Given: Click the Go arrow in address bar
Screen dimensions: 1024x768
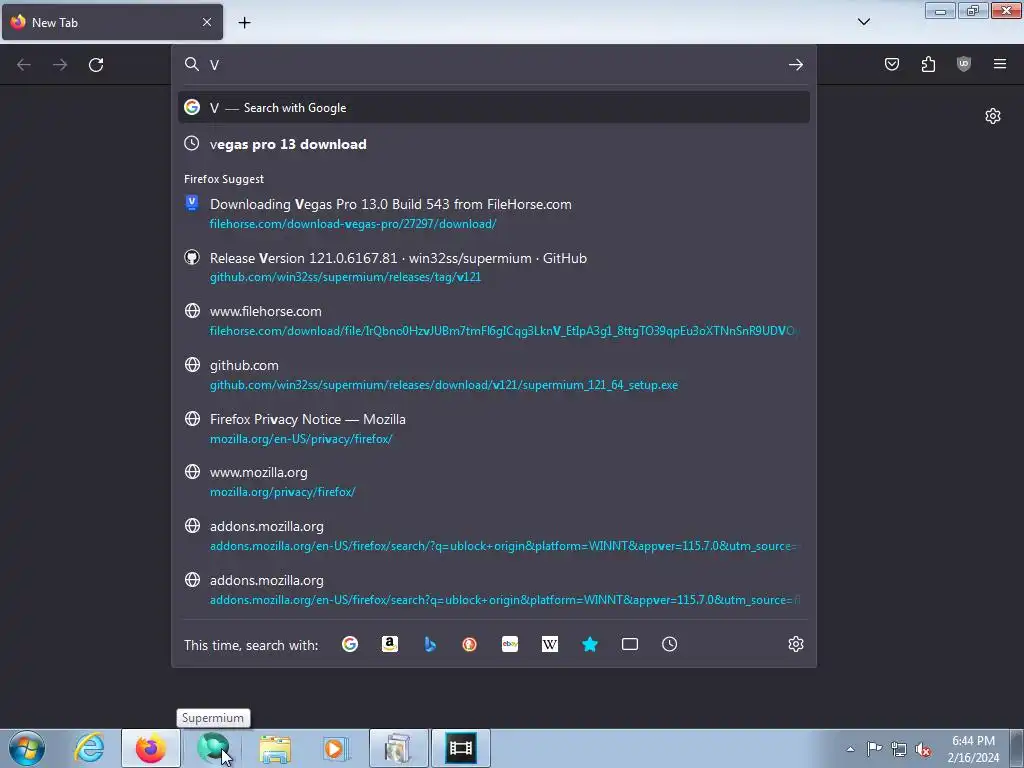Looking at the screenshot, I should 795,65.
